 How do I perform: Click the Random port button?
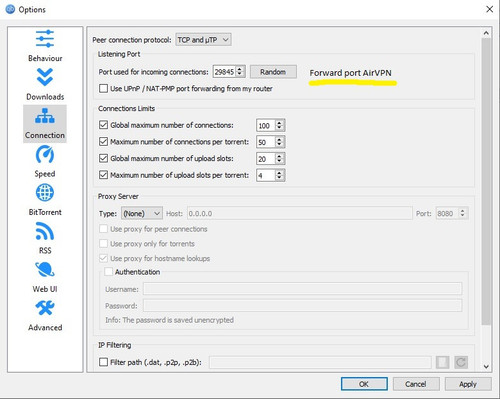(x=273, y=72)
